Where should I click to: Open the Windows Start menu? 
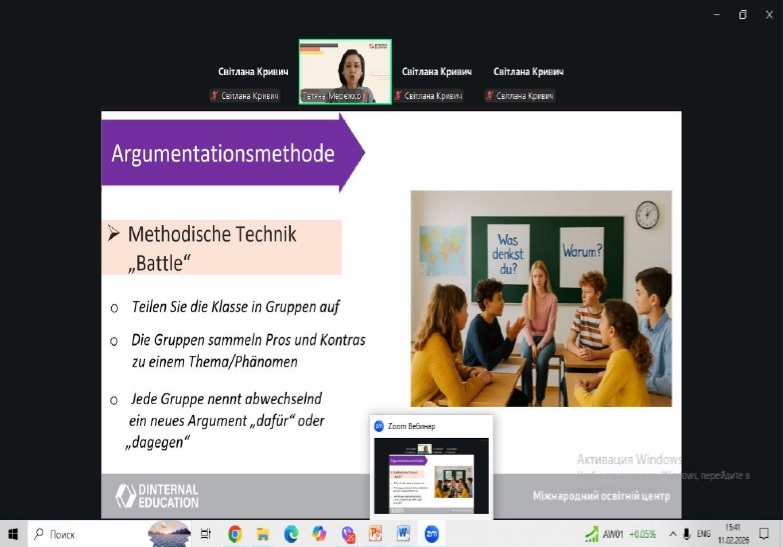coord(14,534)
